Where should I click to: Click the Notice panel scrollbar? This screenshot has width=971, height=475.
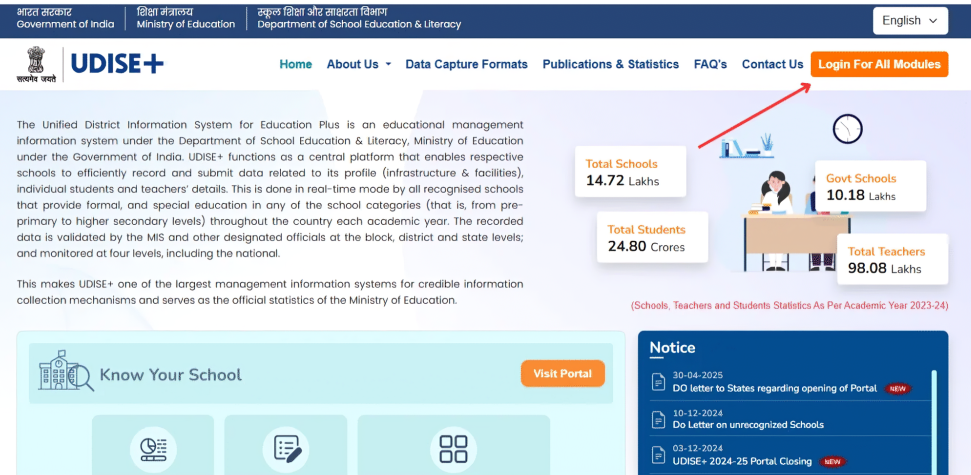tap(934, 420)
